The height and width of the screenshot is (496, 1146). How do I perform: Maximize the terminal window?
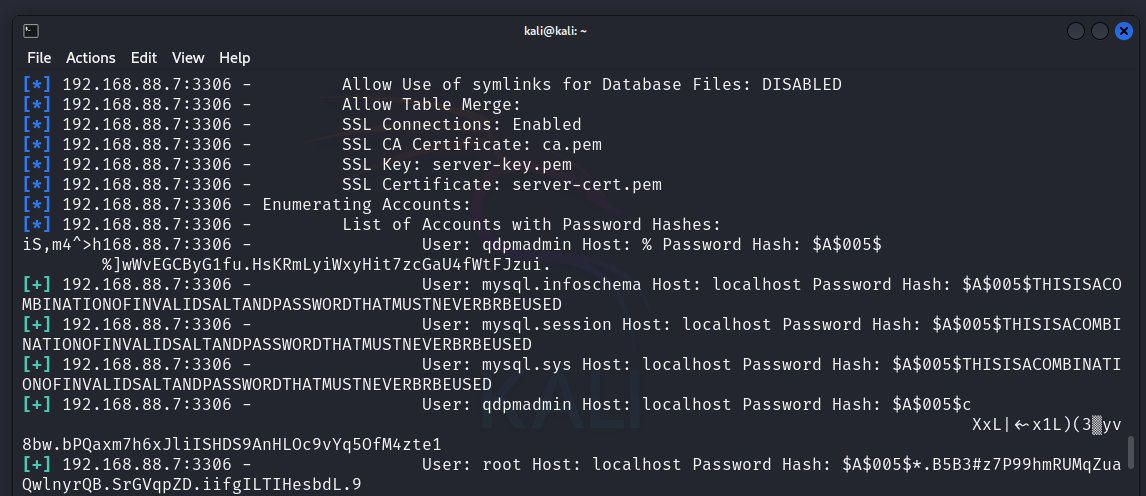[x=1099, y=31]
